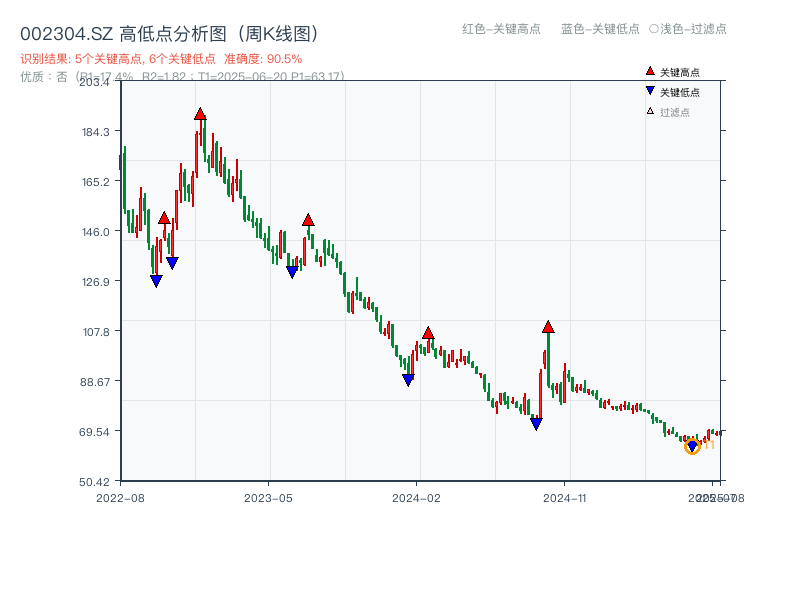Image resolution: width=800 pixels, height=600 pixels.
Task: Click the red key-high triangle above the 2024-11 spike
Action: (x=548, y=325)
